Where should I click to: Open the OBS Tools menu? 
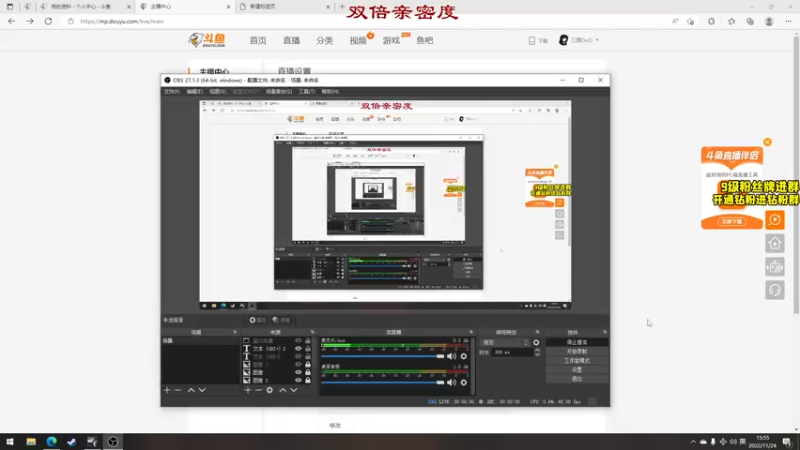tap(307, 91)
